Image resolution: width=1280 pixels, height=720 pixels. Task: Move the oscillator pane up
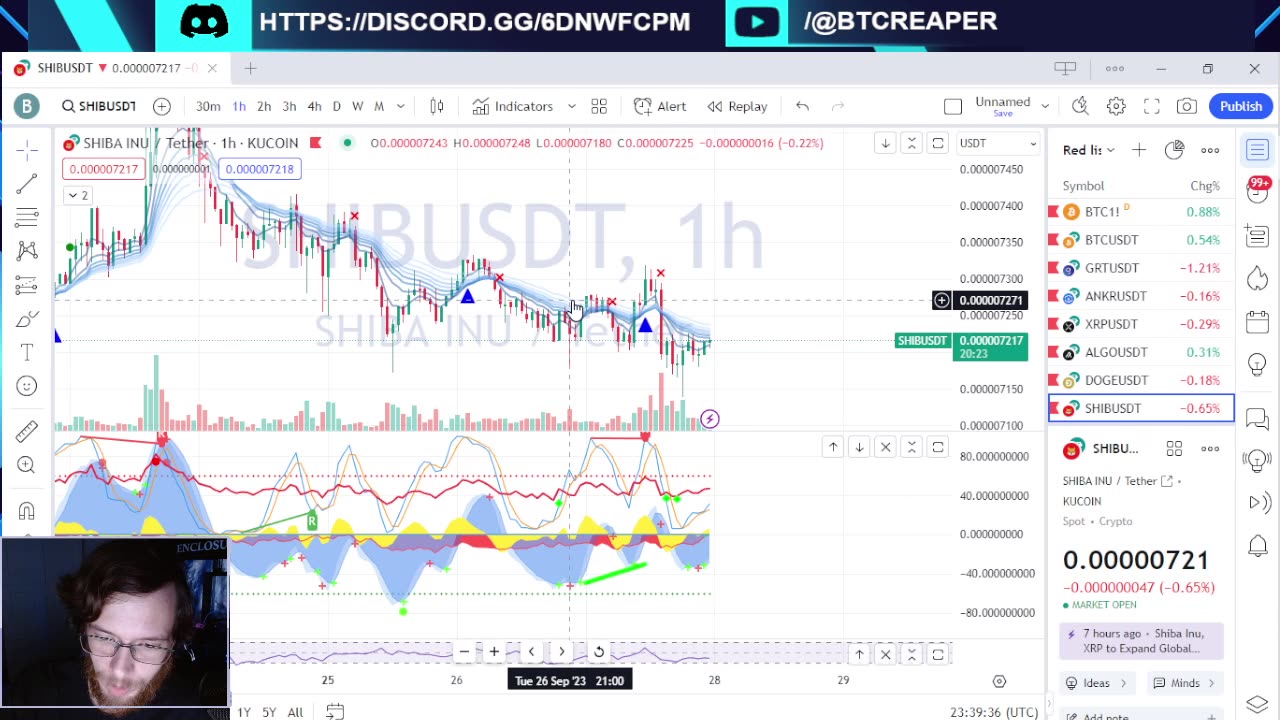[x=833, y=447]
